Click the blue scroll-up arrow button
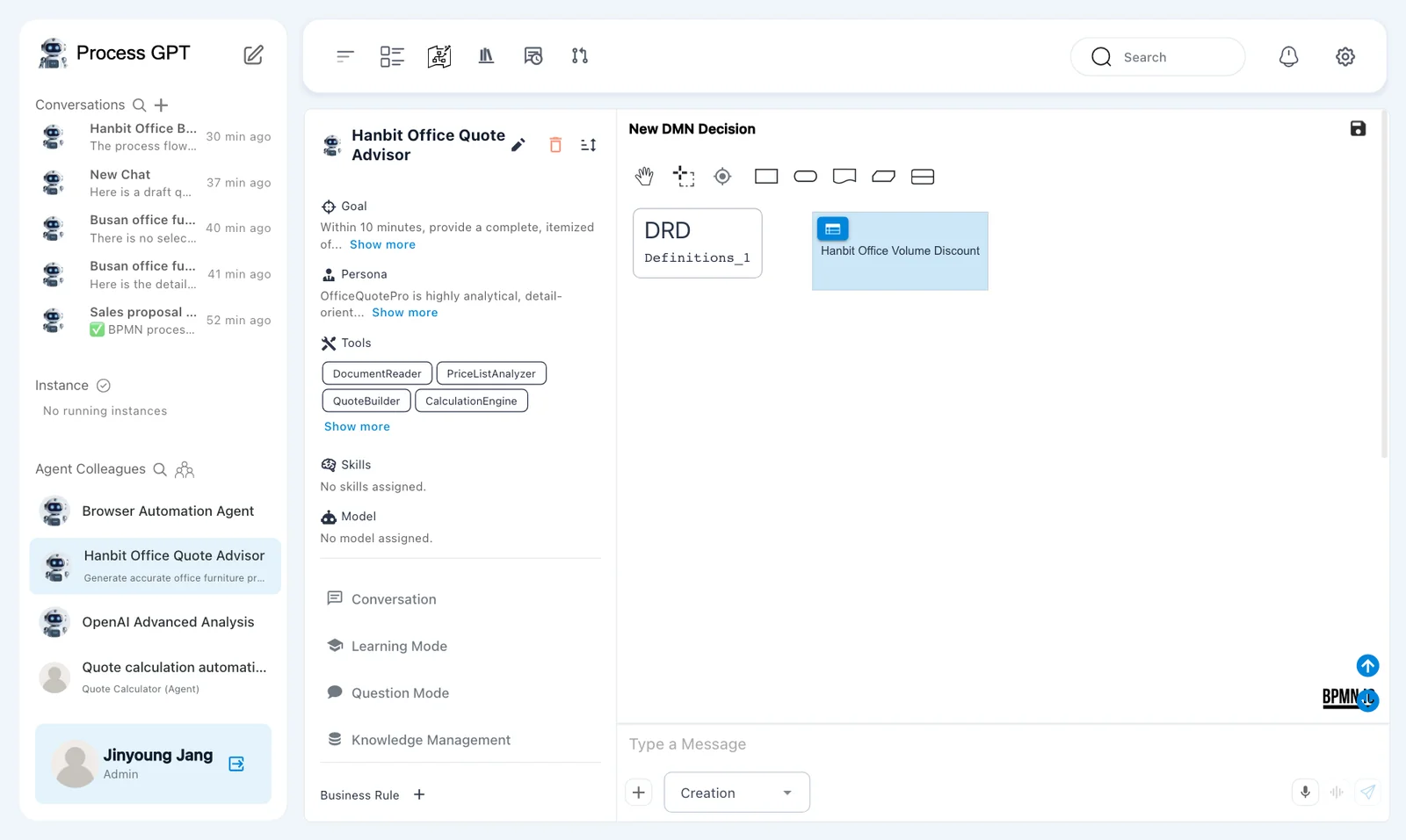The width and height of the screenshot is (1406, 840). 1367,666
